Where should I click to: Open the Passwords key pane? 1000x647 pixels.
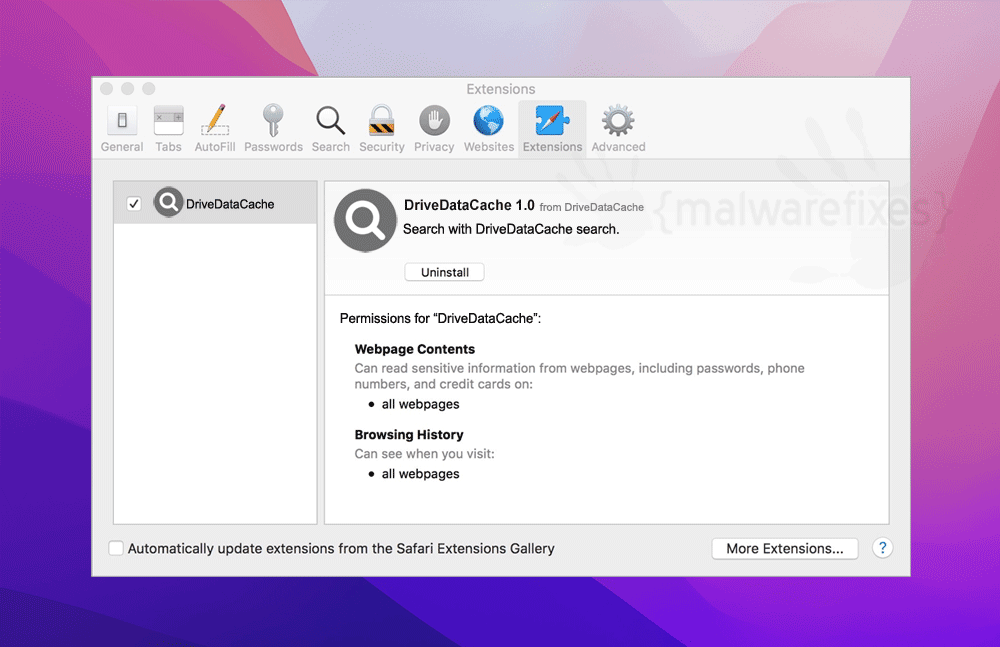273,129
